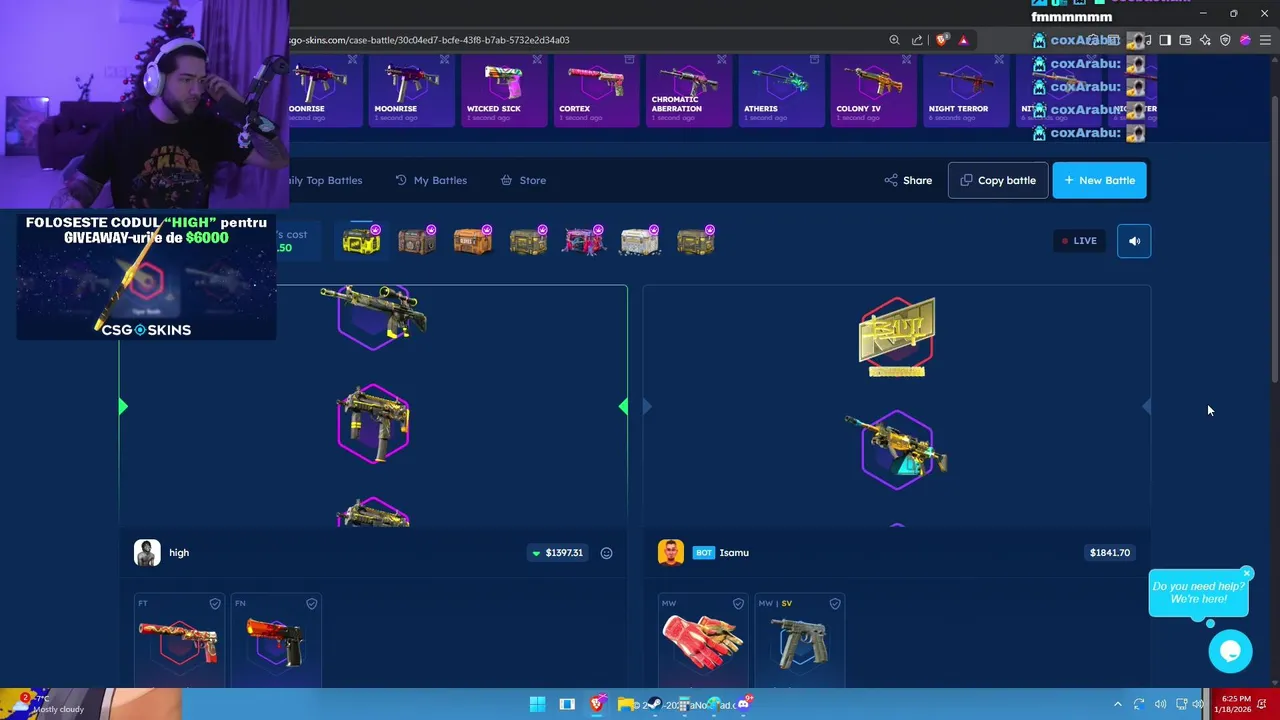
Task: Click the shield icon on the FT item
Action: [215, 604]
